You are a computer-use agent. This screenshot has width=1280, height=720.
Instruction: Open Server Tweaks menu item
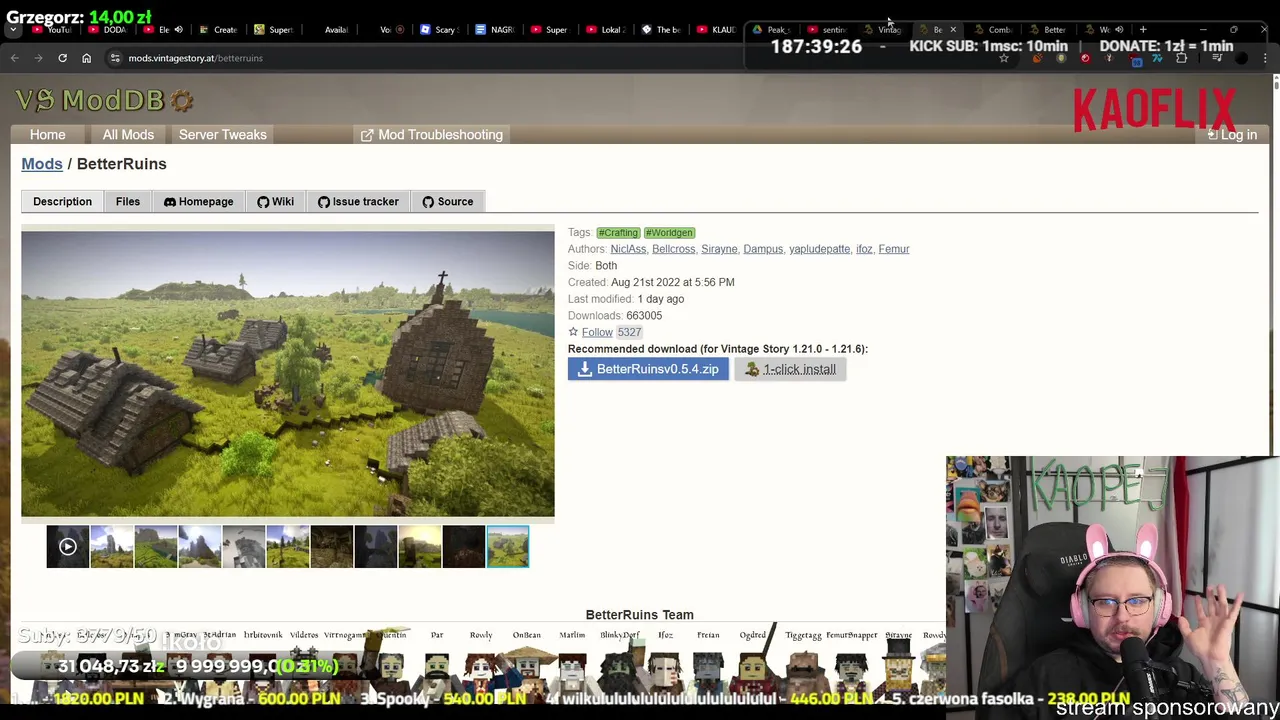(223, 135)
